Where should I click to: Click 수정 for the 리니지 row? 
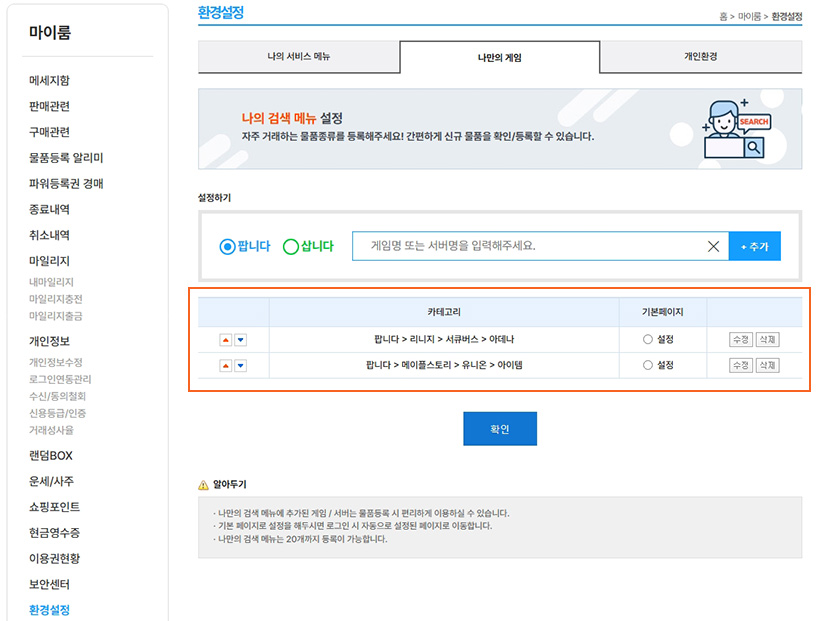(x=741, y=340)
